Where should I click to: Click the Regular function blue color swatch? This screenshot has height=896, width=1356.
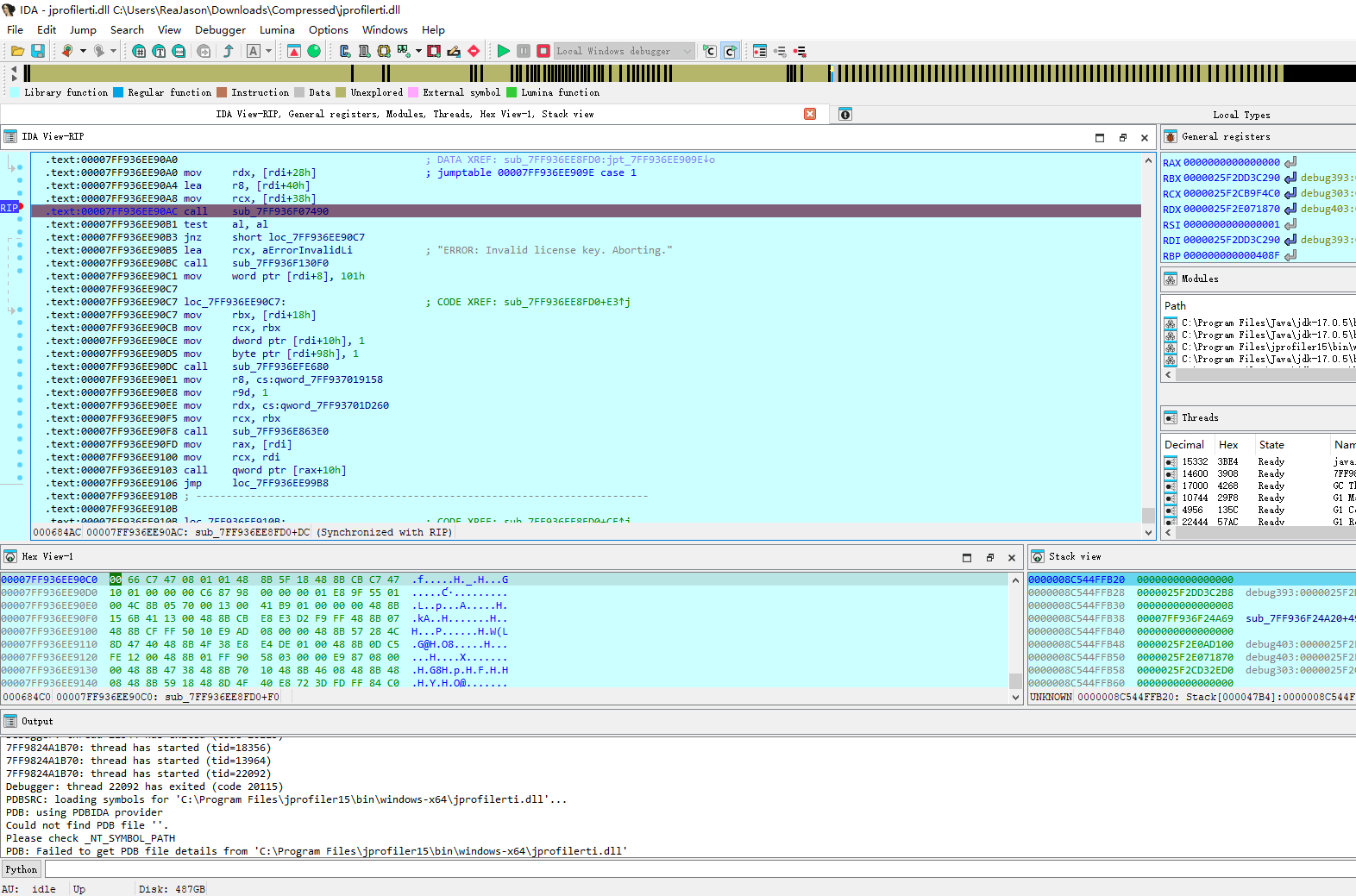[119, 92]
